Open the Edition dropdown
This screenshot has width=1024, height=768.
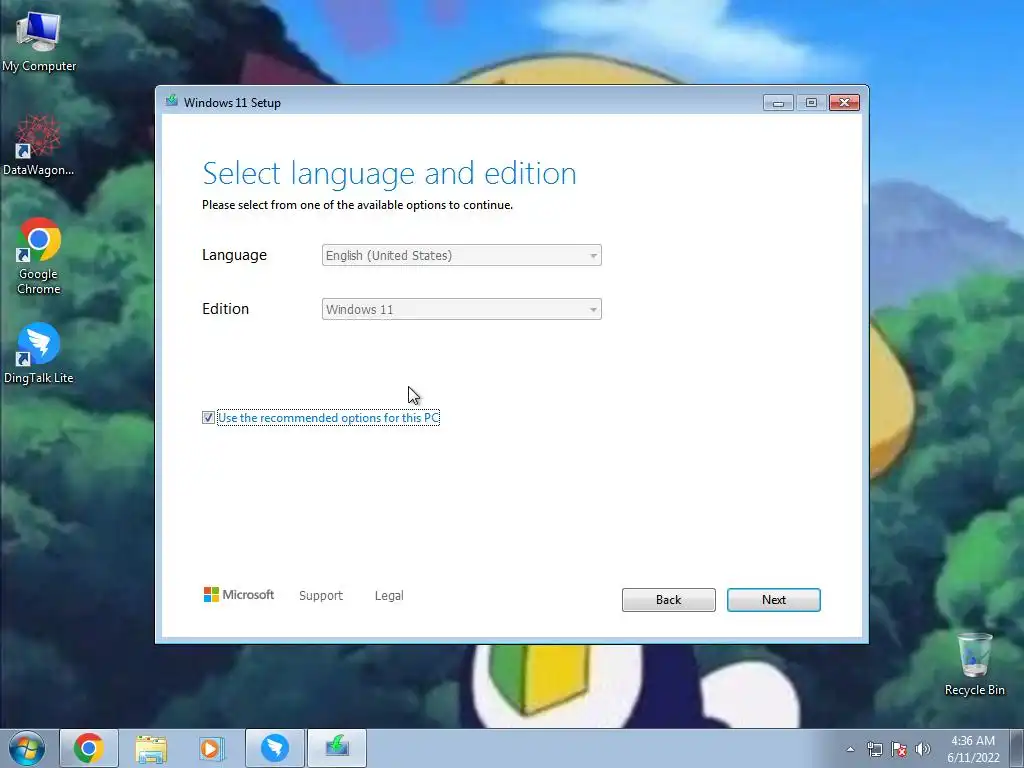tap(462, 309)
